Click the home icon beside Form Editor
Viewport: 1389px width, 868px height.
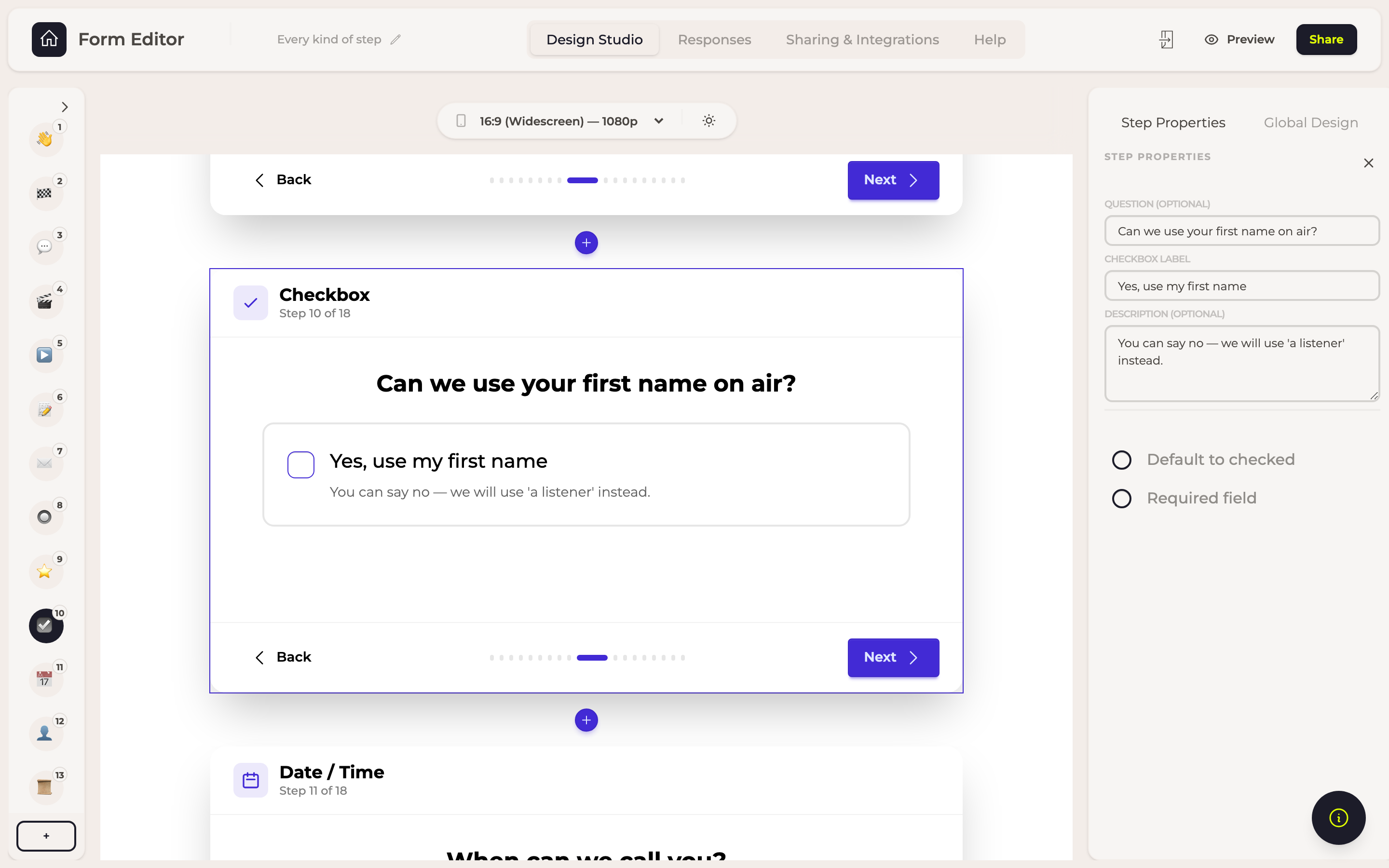coord(49,39)
